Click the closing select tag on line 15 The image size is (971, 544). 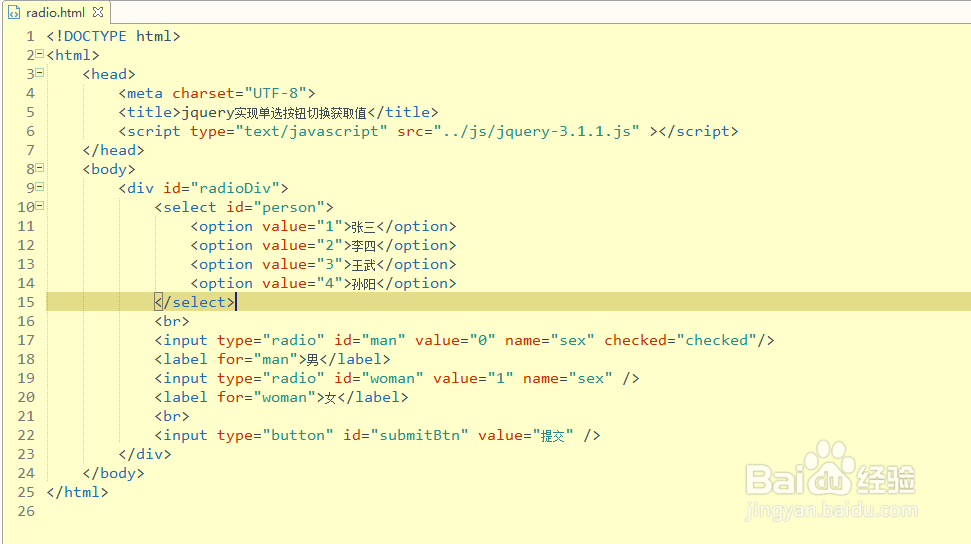[x=194, y=302]
